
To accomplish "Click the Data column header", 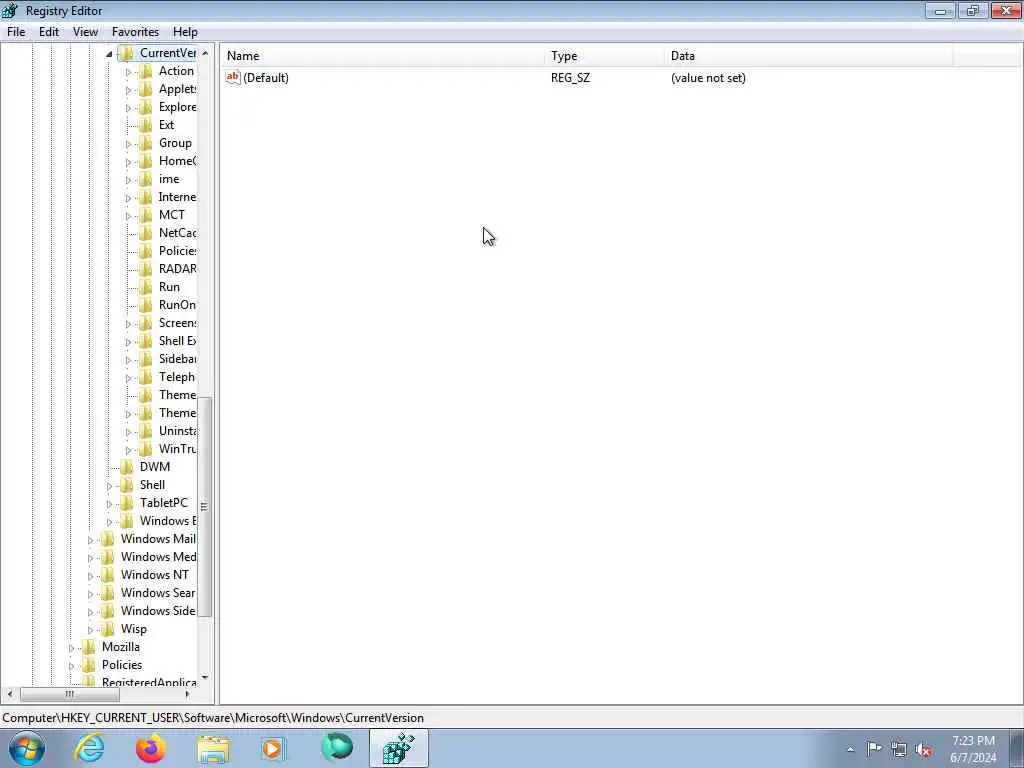I will point(809,56).
